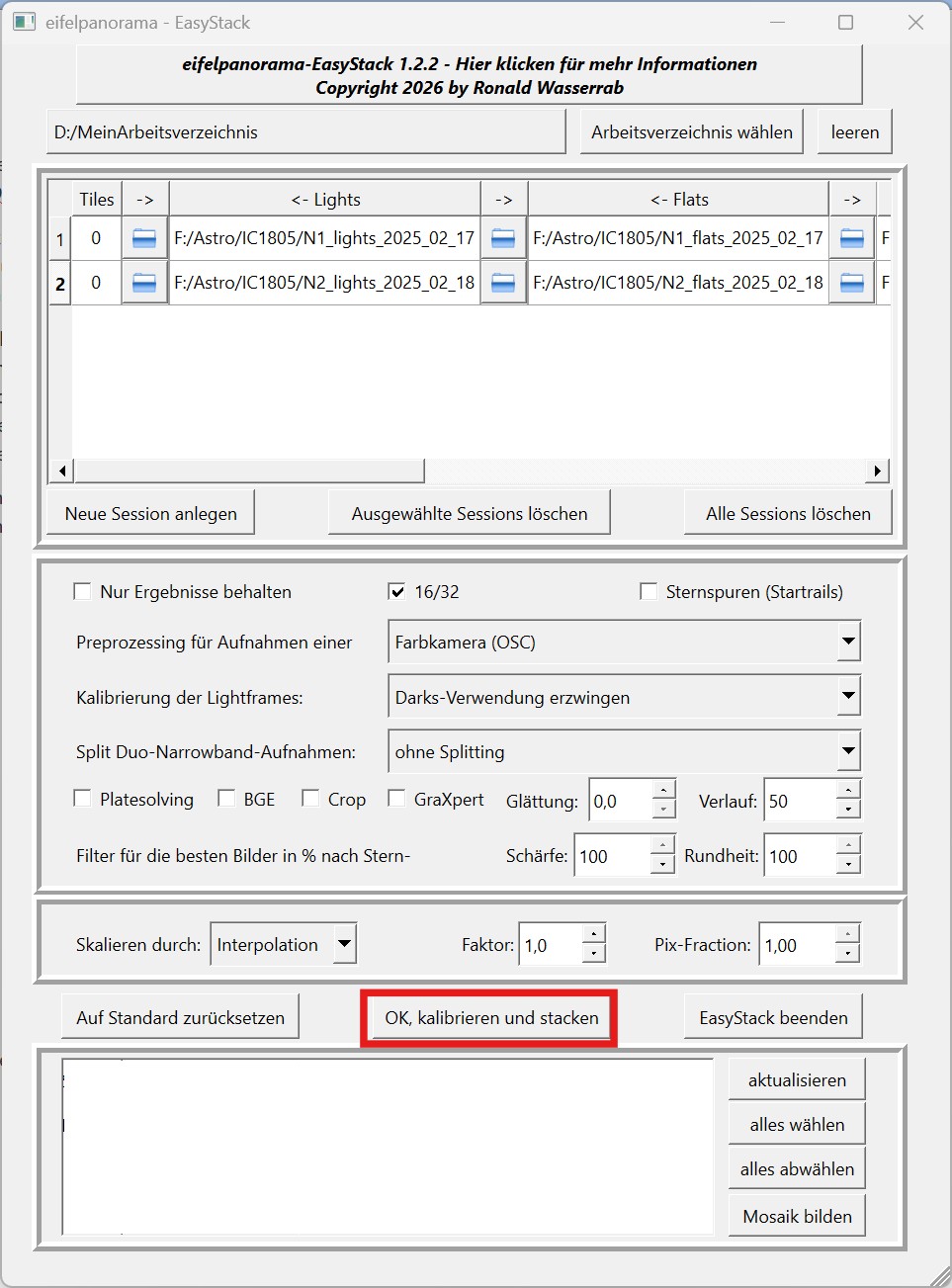Click folder icon right of row 1 Flats path
The width and height of the screenshot is (952, 1288).
[851, 238]
